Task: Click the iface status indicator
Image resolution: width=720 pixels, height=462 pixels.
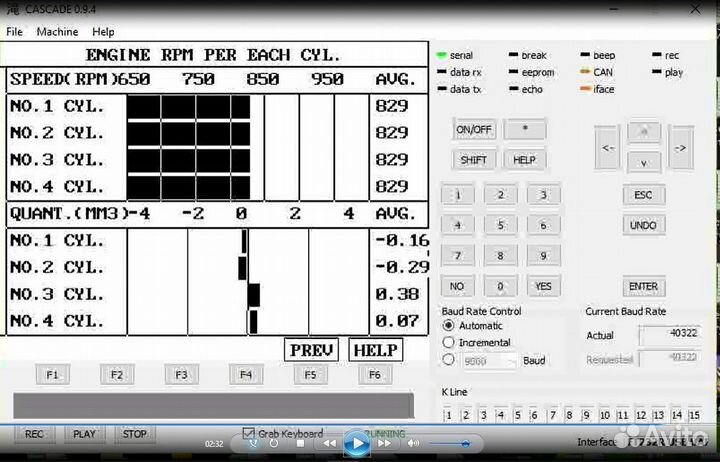Action: (x=585, y=89)
